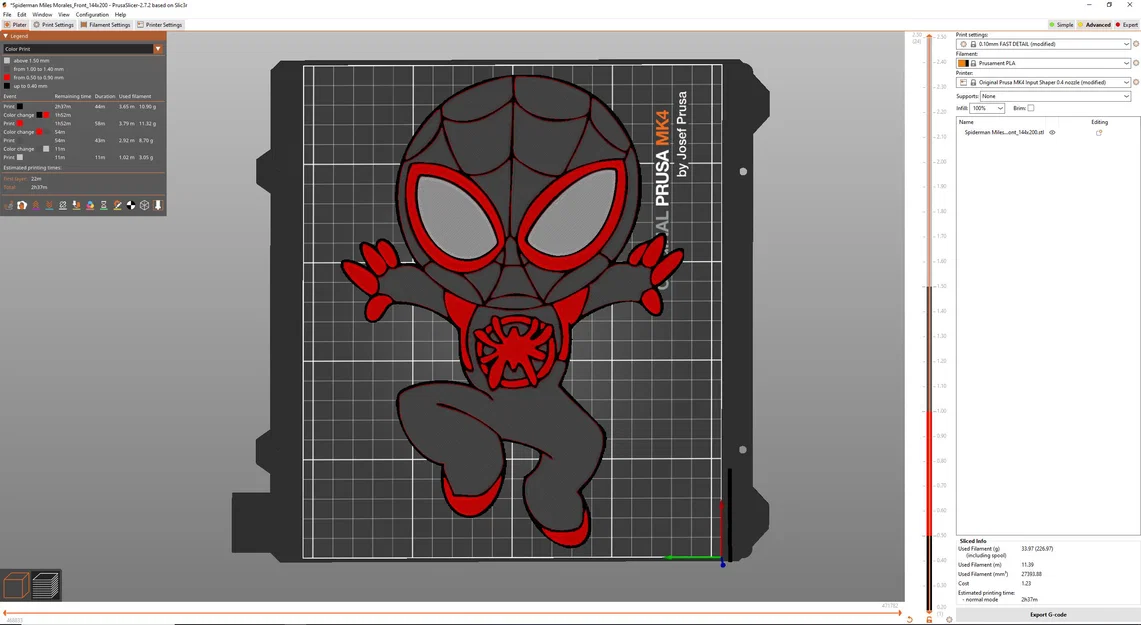Open the Edit menu
Viewport: 1141px width, 625px height.
22,15
